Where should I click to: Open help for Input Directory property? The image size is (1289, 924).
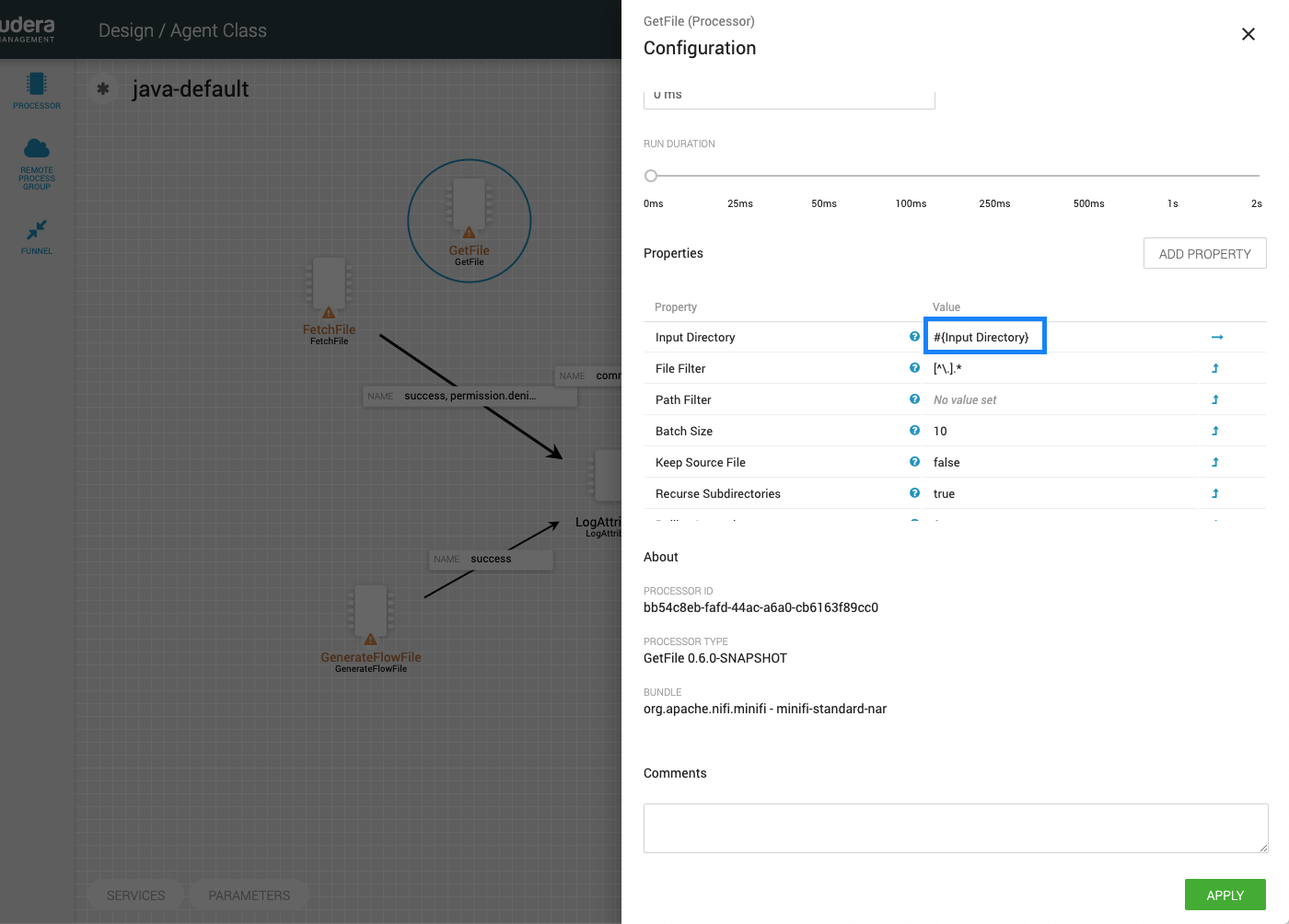(x=914, y=337)
